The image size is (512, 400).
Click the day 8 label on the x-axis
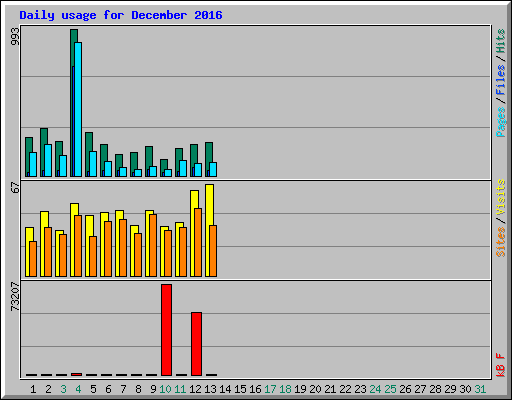click(138, 389)
